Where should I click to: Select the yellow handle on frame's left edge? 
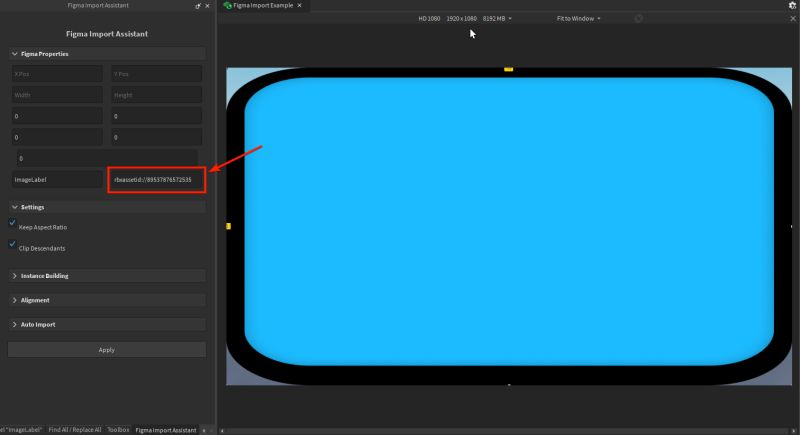pyautogui.click(x=229, y=226)
